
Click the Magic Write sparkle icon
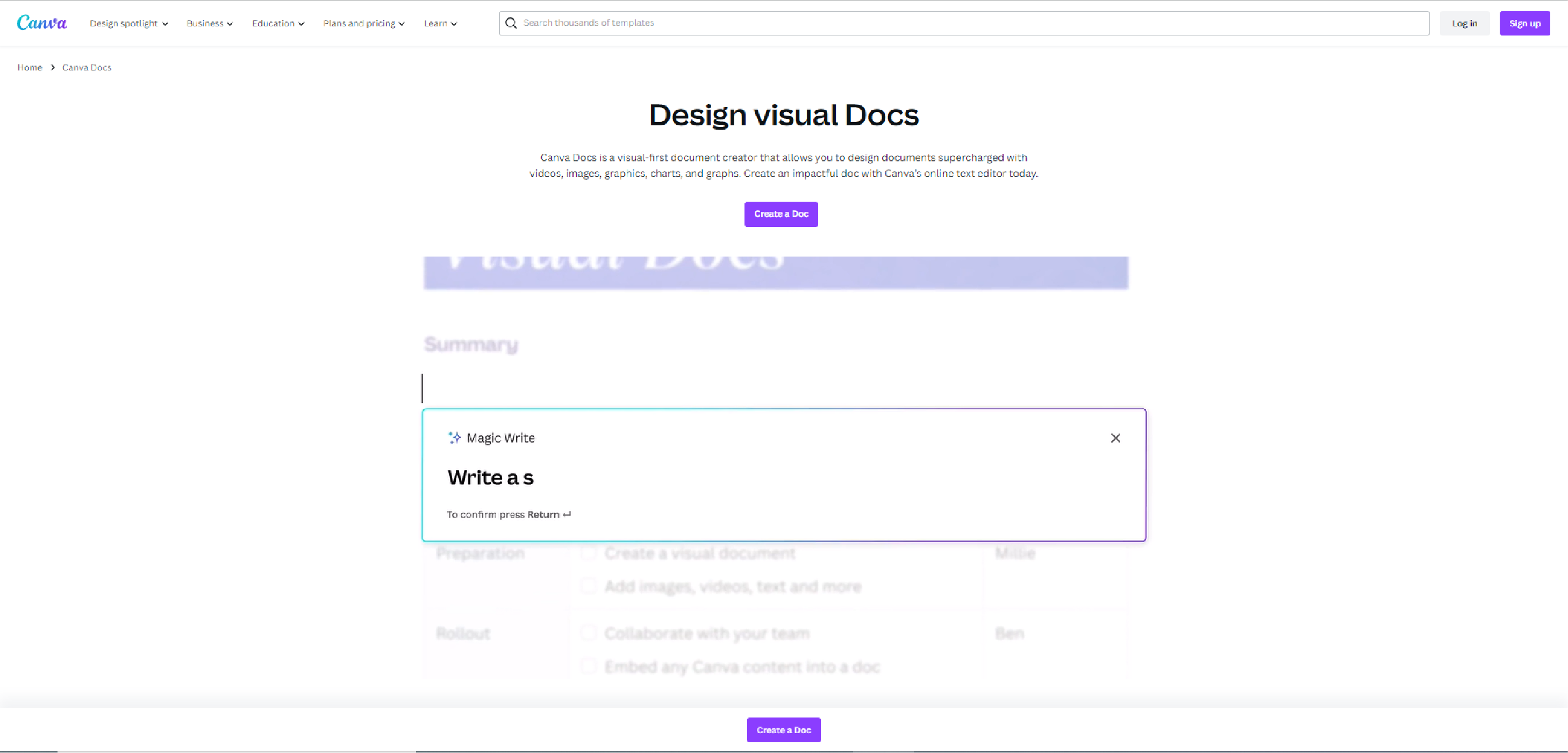click(x=454, y=437)
